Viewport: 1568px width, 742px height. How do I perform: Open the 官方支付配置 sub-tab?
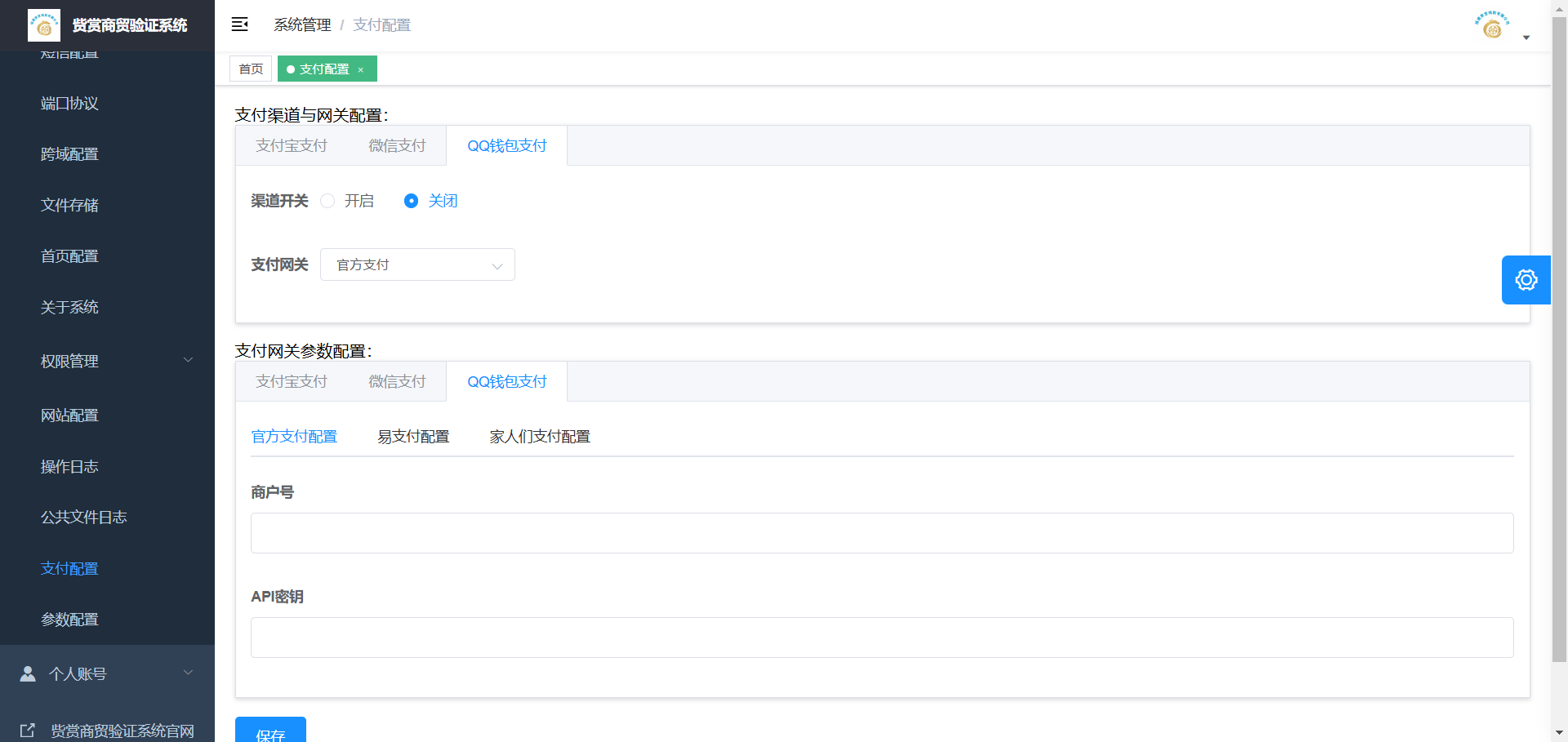[x=294, y=437]
